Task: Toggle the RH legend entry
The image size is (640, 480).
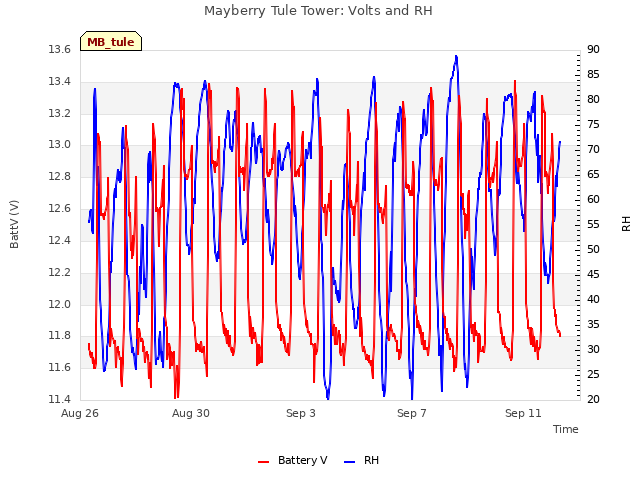Action: tap(361, 460)
